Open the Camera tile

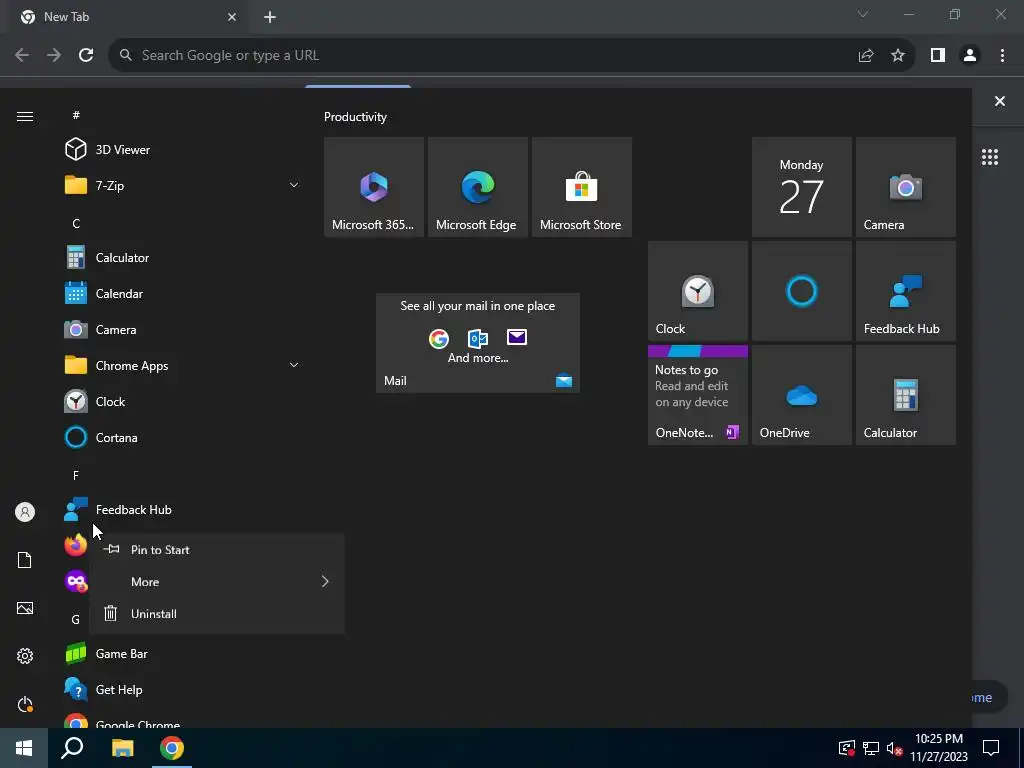905,187
